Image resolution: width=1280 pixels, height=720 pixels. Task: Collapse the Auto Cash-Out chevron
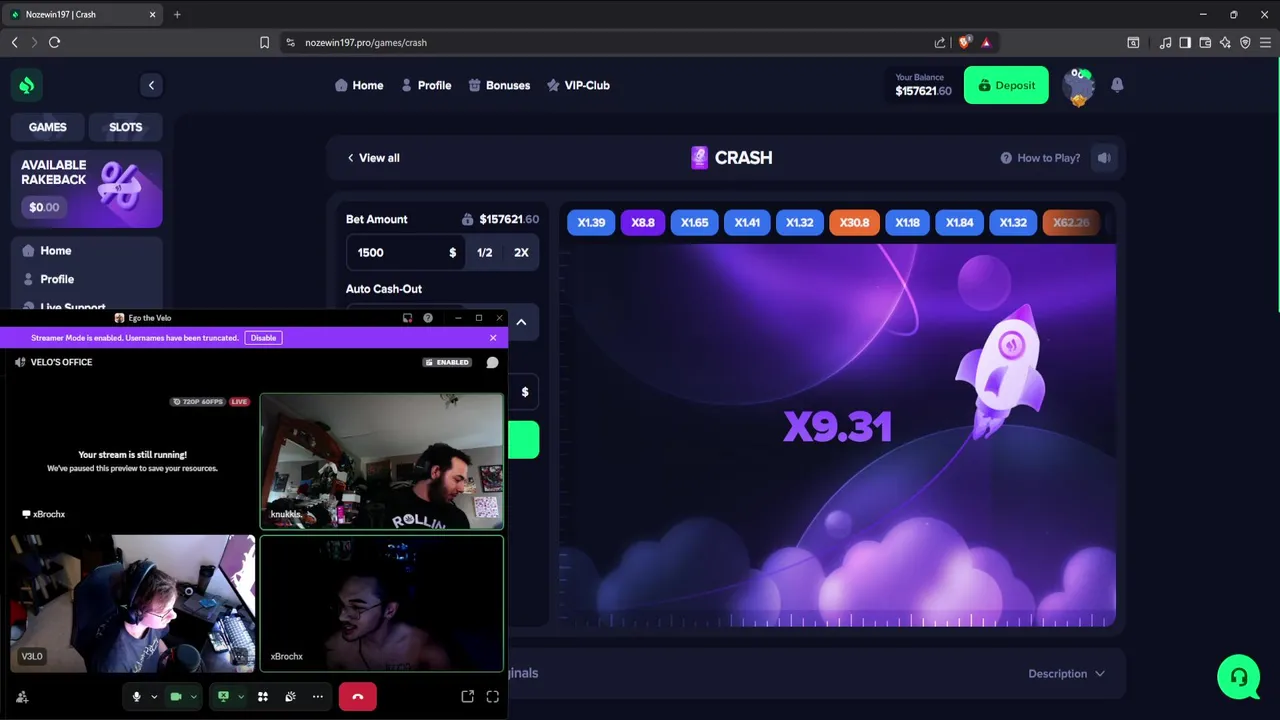point(521,322)
